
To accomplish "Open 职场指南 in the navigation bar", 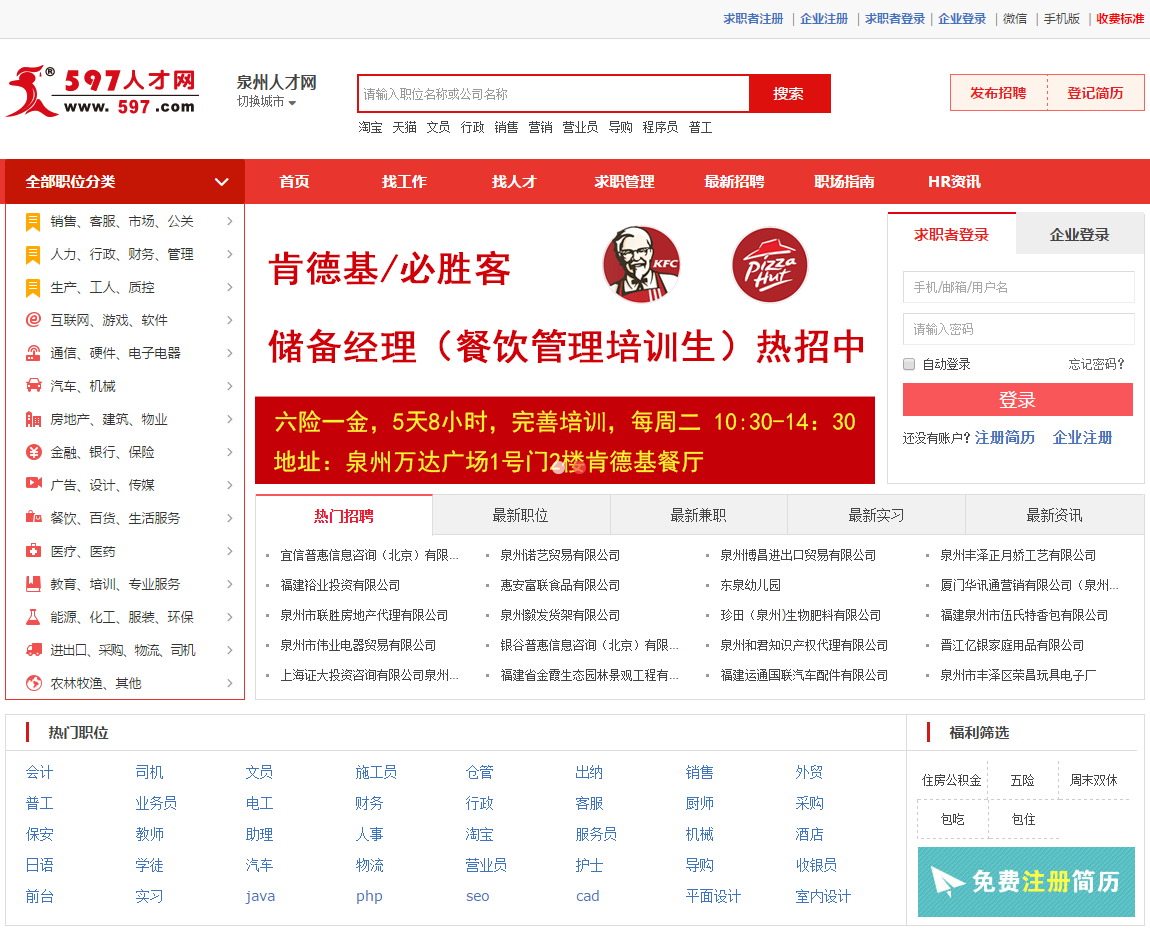I will (x=844, y=182).
